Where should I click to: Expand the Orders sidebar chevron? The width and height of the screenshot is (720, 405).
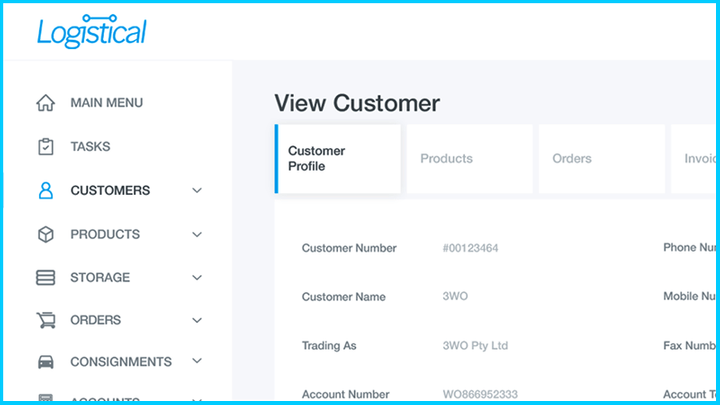point(197,321)
